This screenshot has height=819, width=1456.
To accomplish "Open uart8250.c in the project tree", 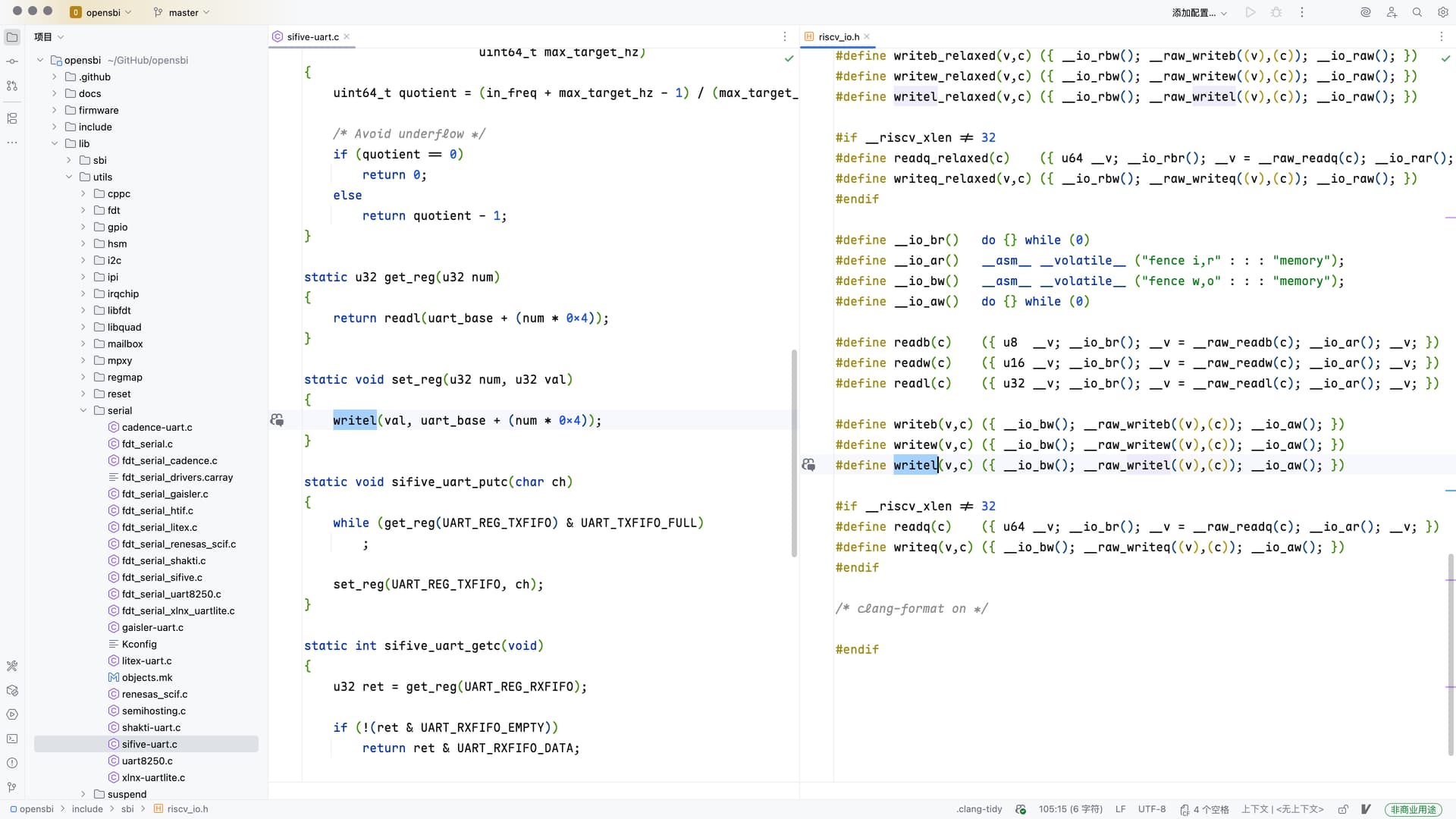I will click(147, 761).
